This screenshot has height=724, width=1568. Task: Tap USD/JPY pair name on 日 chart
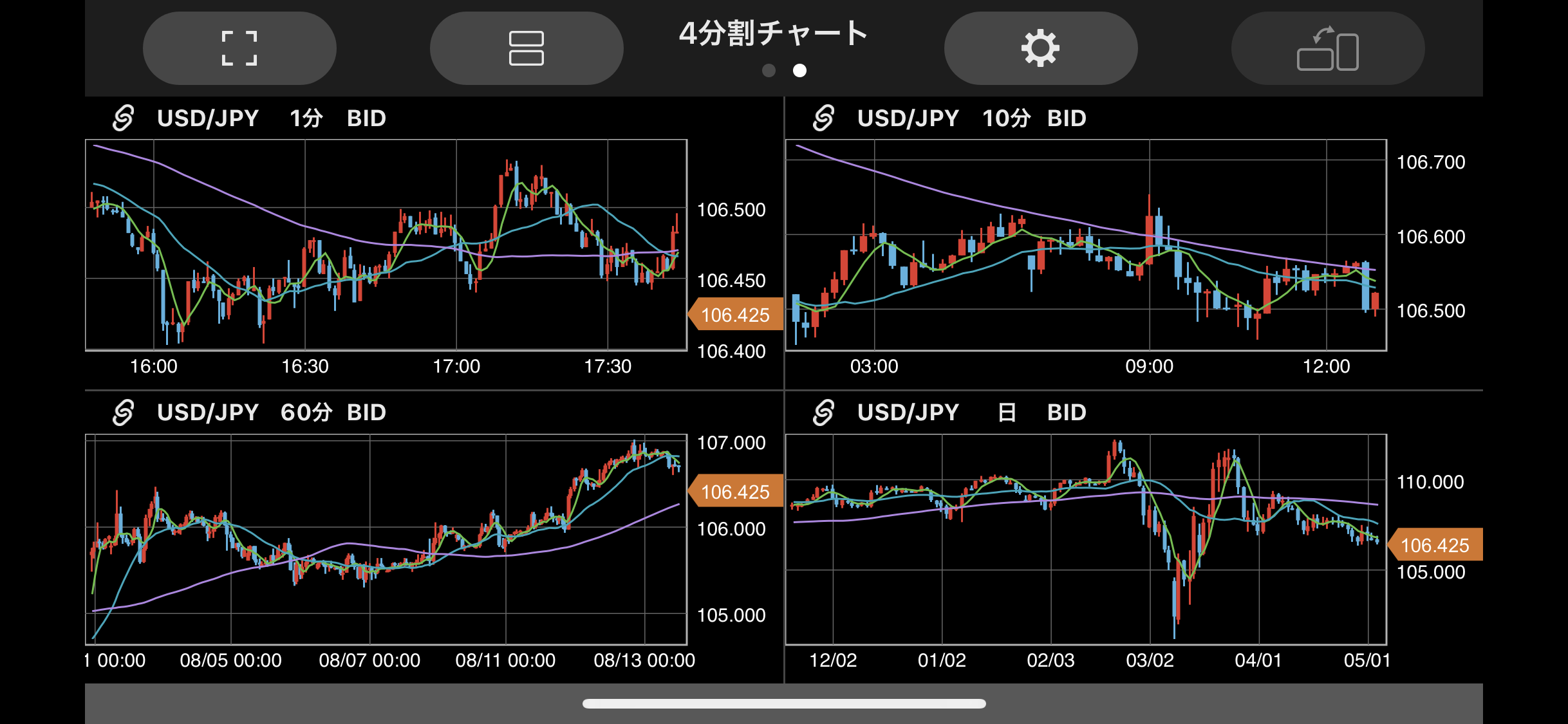pyautogui.click(x=908, y=413)
